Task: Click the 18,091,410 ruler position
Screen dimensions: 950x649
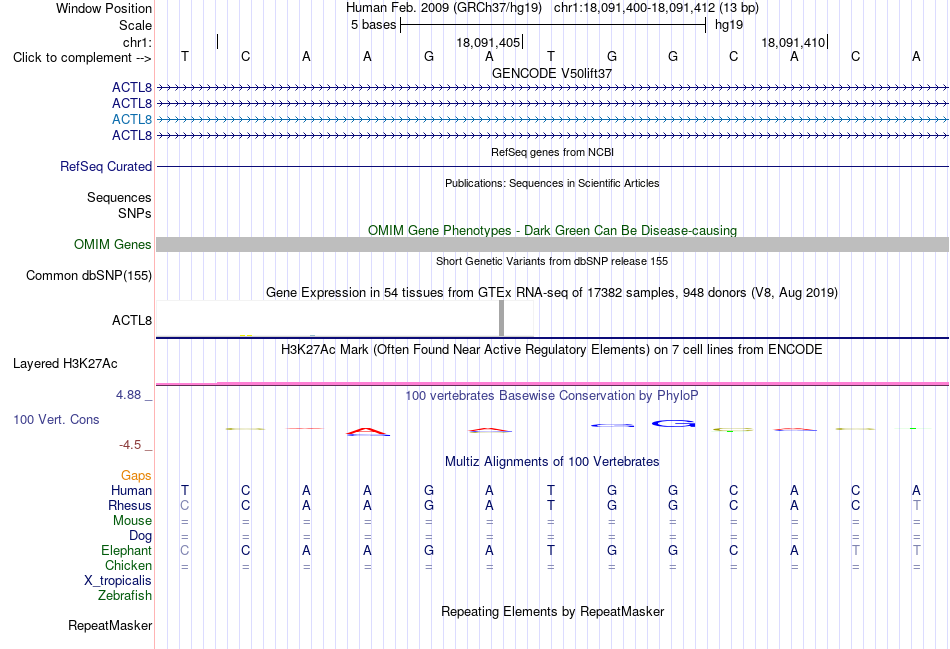Action: click(793, 42)
